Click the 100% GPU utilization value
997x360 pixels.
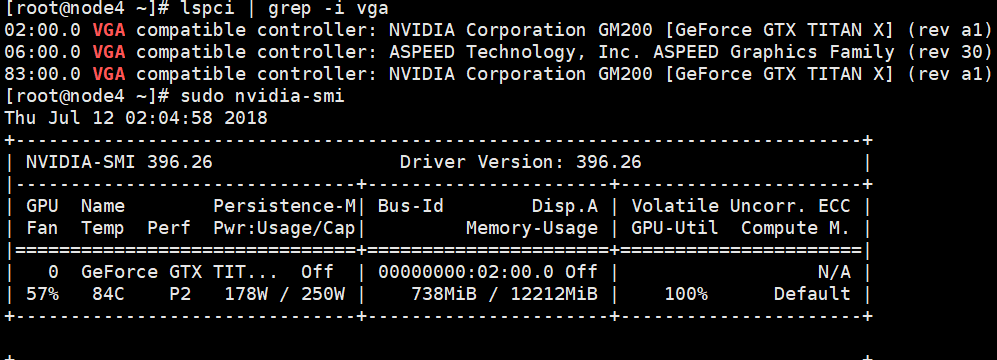click(686, 294)
